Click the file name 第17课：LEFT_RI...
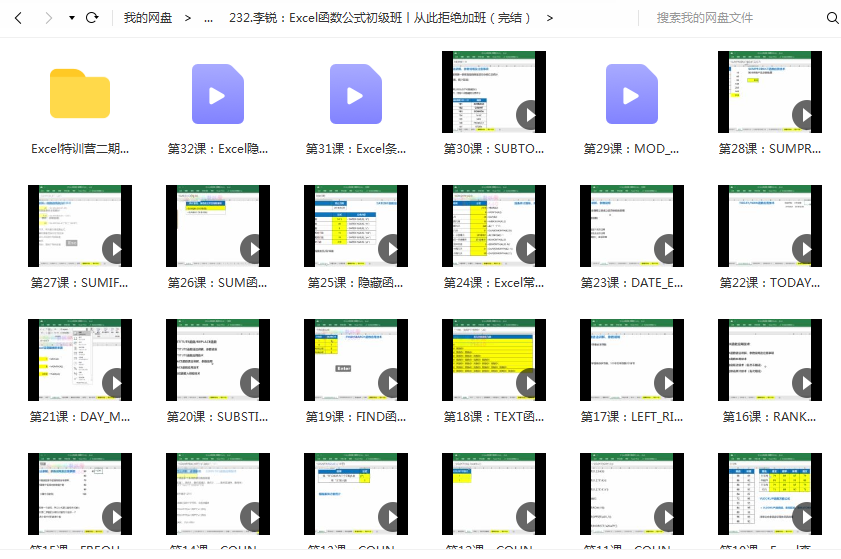 click(632, 417)
